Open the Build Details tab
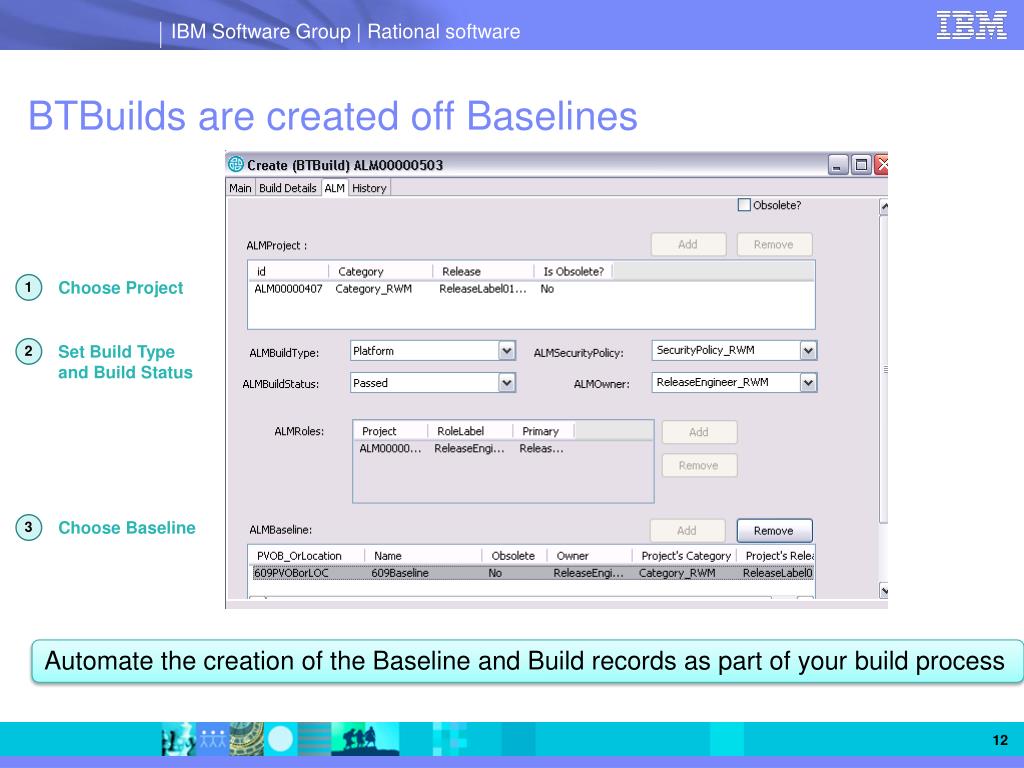 pos(287,188)
